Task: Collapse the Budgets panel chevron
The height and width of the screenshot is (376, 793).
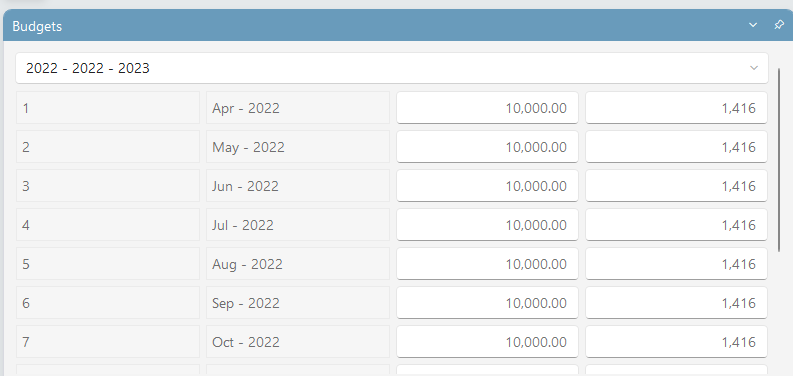Action: point(753,25)
